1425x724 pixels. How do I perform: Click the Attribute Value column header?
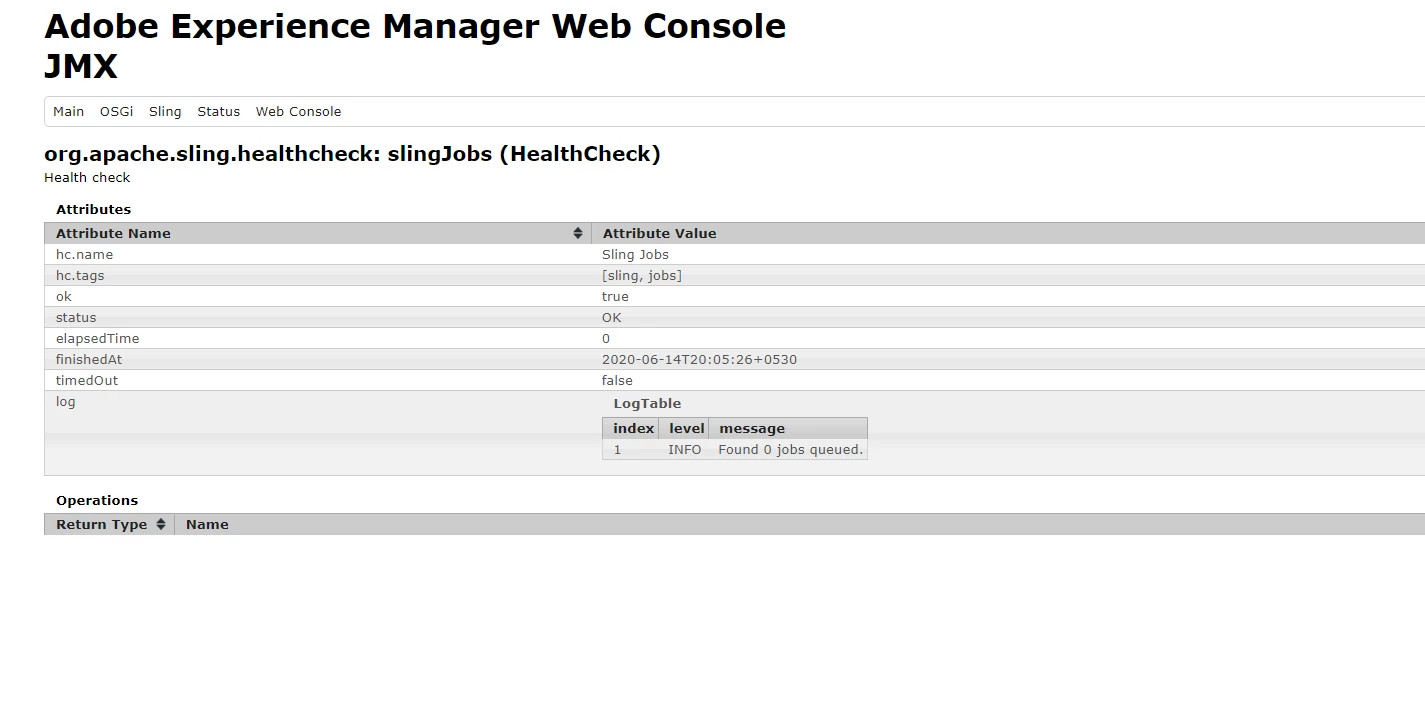click(x=1008, y=233)
